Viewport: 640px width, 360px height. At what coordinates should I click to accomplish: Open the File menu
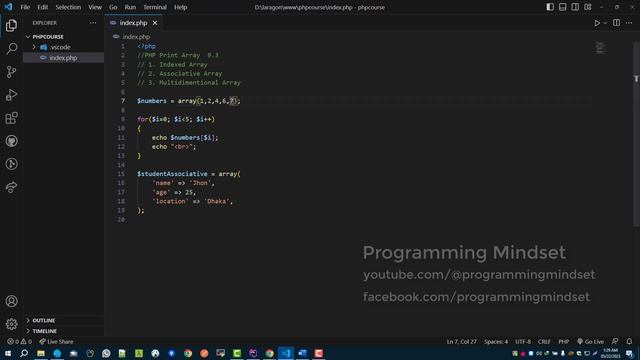25,7
